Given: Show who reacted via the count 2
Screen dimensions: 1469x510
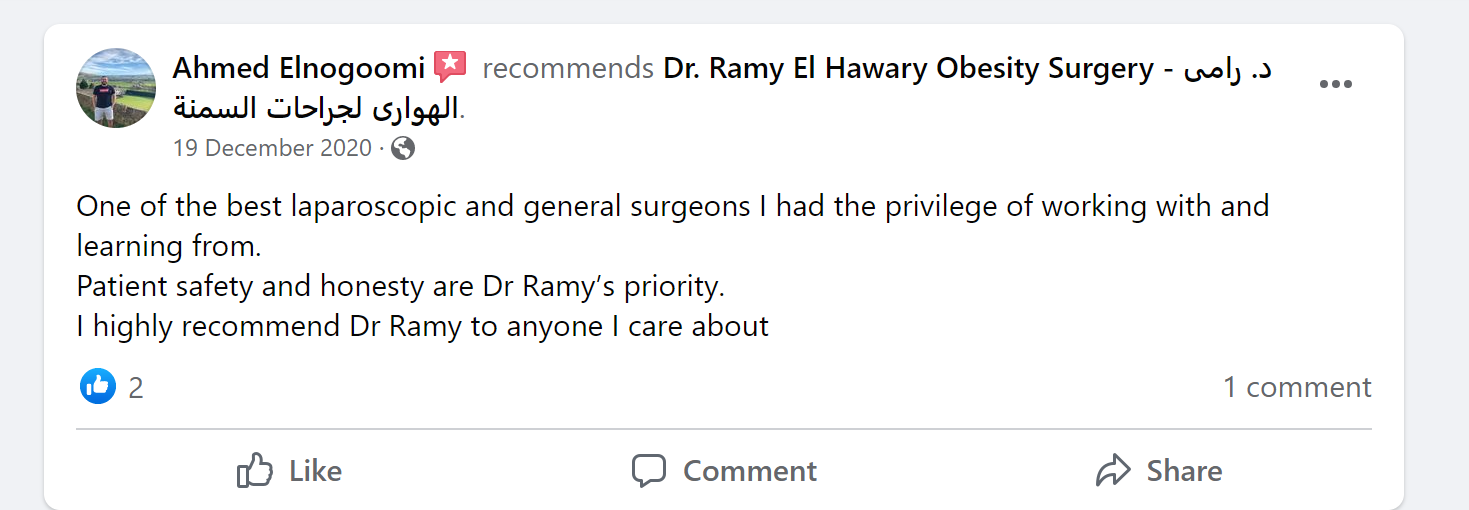Looking at the screenshot, I should click(x=136, y=387).
